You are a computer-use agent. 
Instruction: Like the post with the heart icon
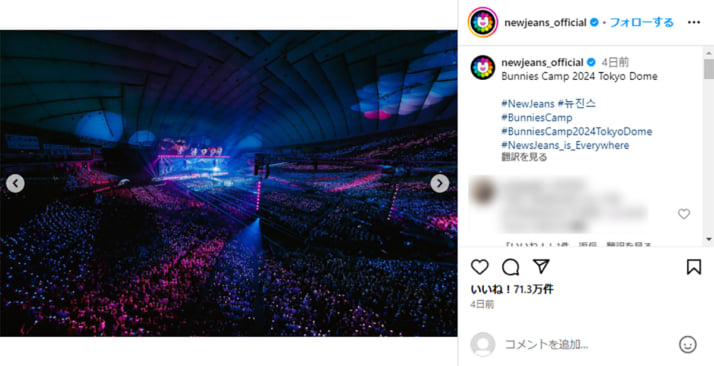(479, 267)
